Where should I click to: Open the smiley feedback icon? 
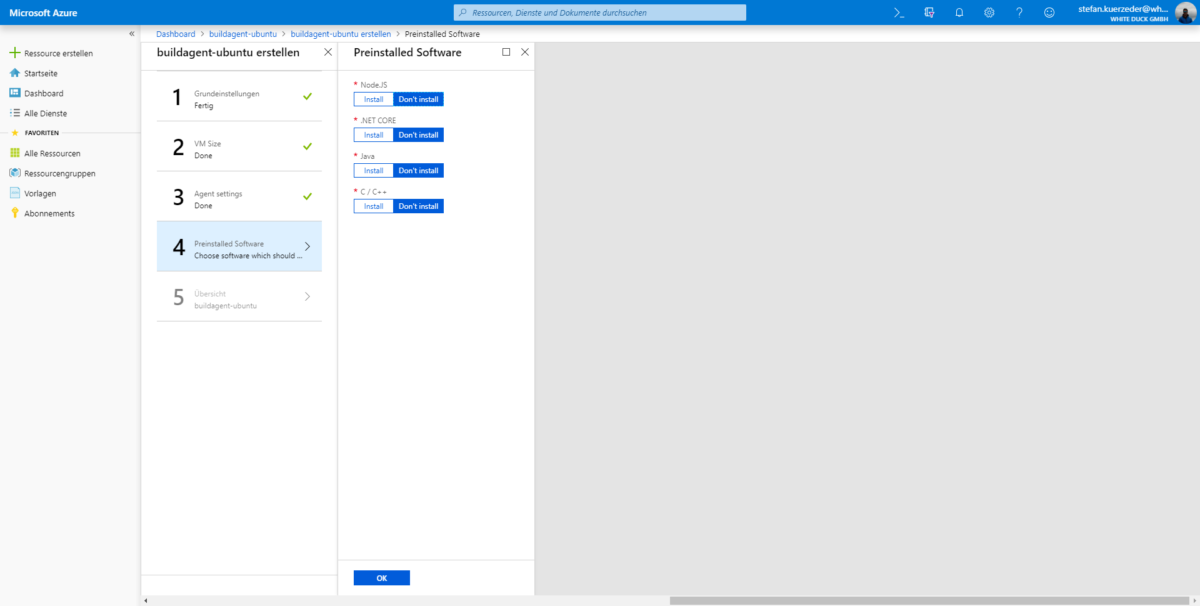[x=1048, y=12]
